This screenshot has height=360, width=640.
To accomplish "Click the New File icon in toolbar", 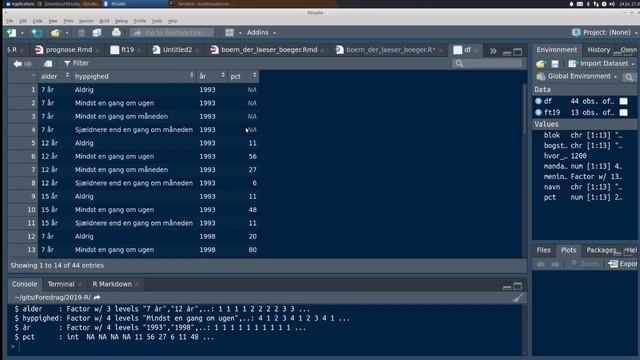I will click(x=11, y=33).
